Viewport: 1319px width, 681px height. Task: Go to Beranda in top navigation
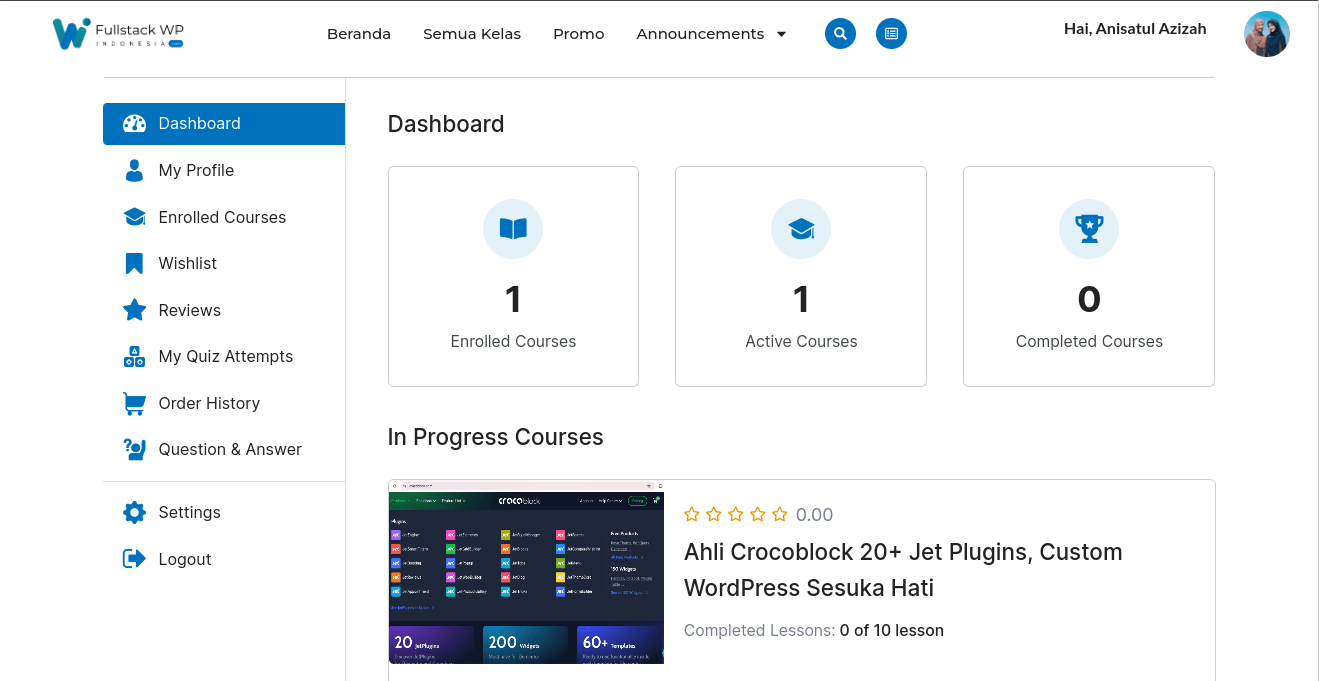coord(359,34)
